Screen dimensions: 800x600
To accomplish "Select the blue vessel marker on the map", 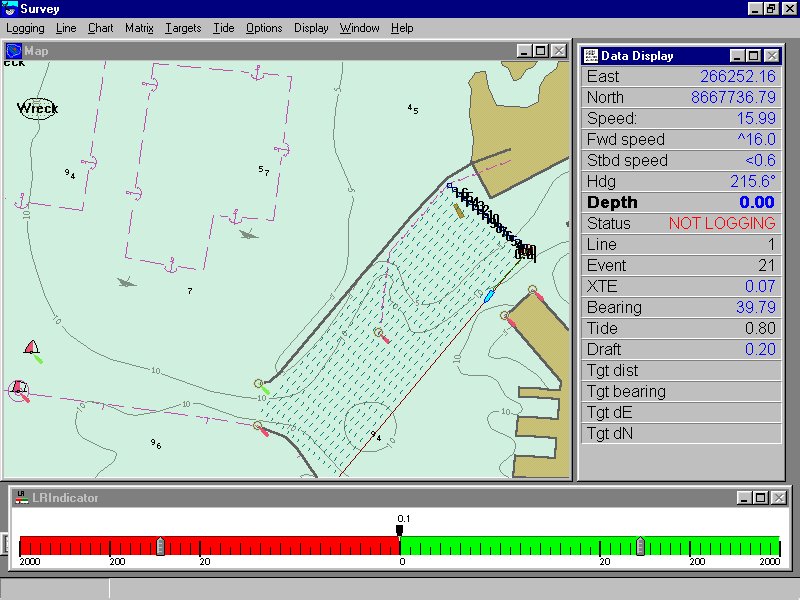I will [x=489, y=295].
